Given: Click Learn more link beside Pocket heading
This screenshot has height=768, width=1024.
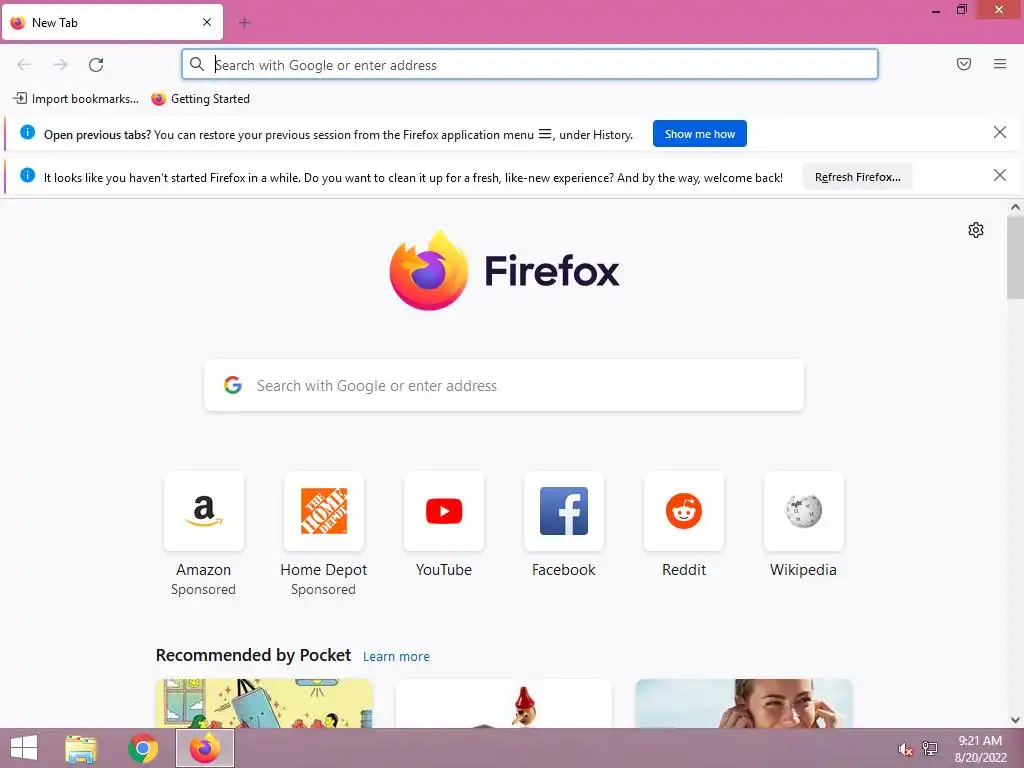Looking at the screenshot, I should (x=396, y=656).
